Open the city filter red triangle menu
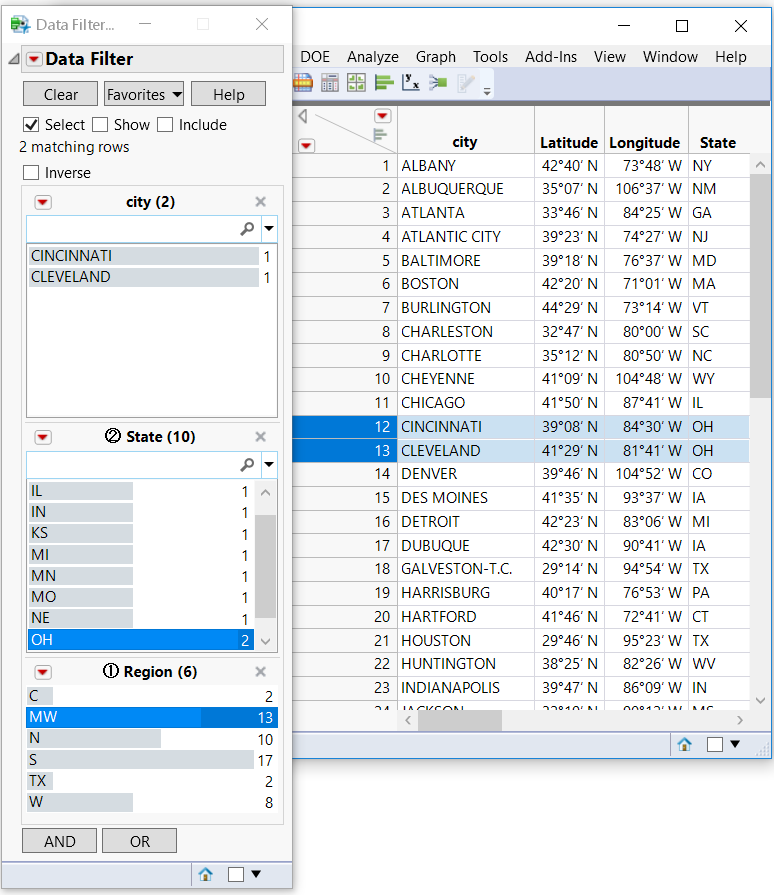774x895 pixels. point(42,202)
